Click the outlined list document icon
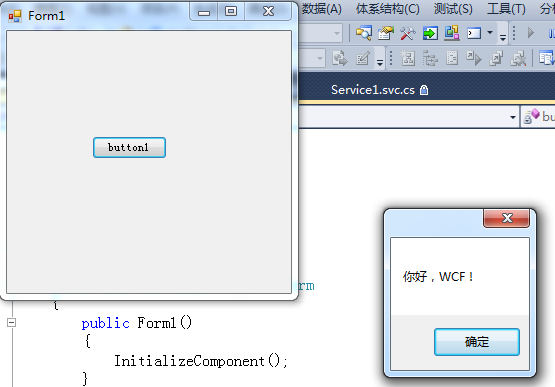 tap(452, 58)
